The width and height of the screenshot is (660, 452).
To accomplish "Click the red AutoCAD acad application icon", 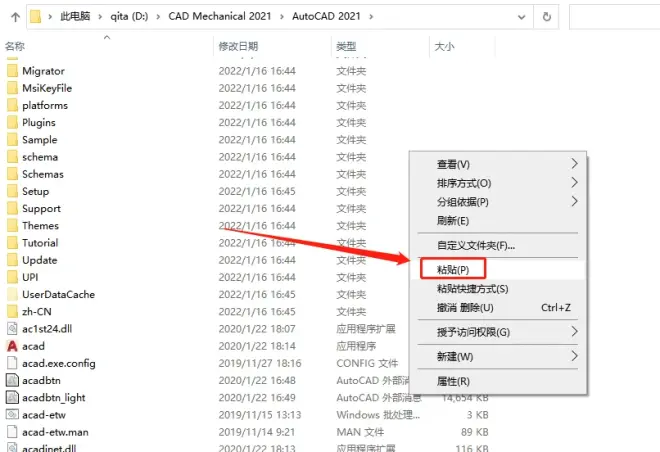I will coord(13,346).
